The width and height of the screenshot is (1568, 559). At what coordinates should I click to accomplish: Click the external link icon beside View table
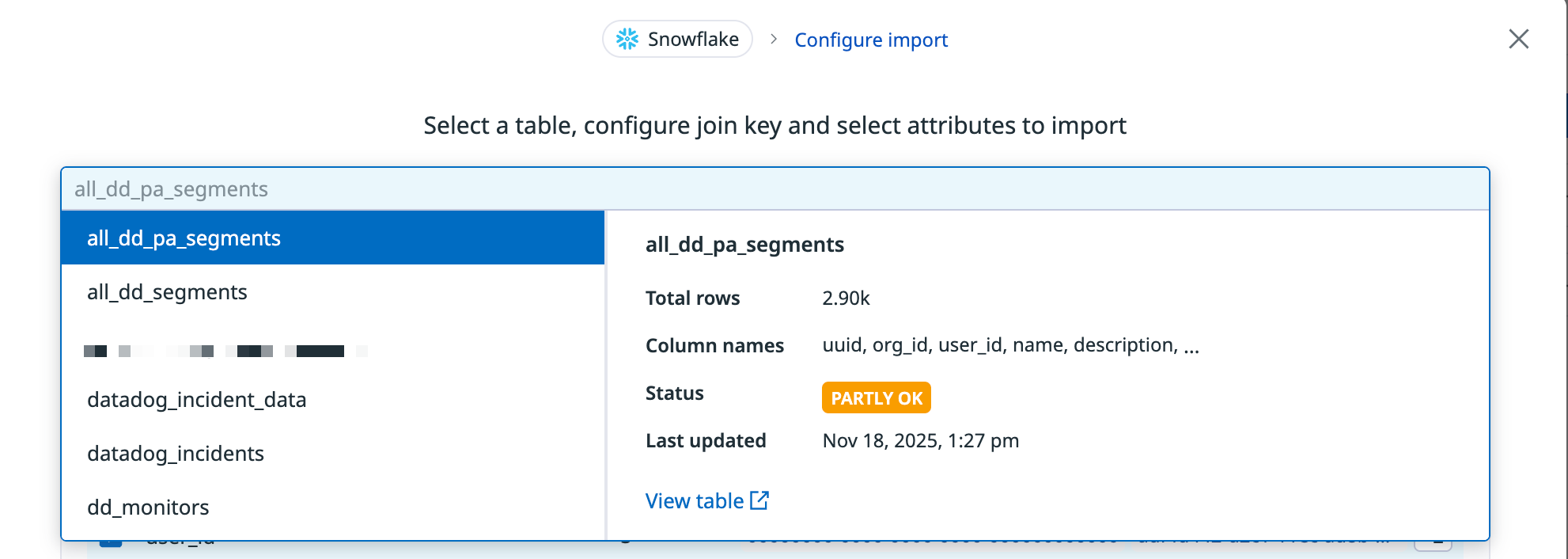pyautogui.click(x=759, y=500)
